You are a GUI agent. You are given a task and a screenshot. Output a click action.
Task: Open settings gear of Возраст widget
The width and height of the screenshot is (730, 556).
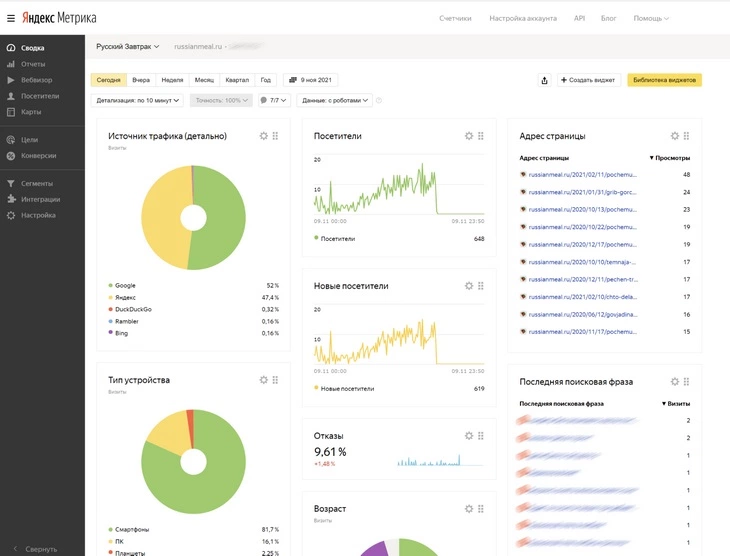pyautogui.click(x=469, y=509)
